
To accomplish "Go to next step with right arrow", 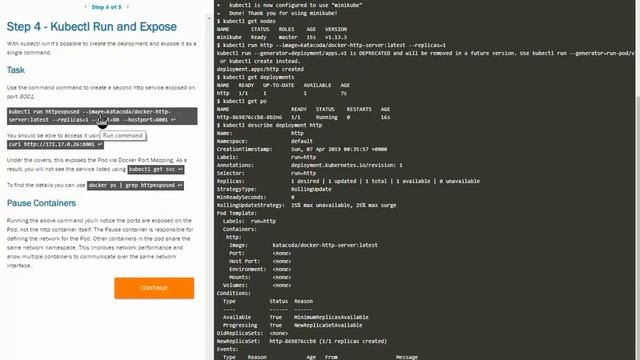I will pos(127,7).
